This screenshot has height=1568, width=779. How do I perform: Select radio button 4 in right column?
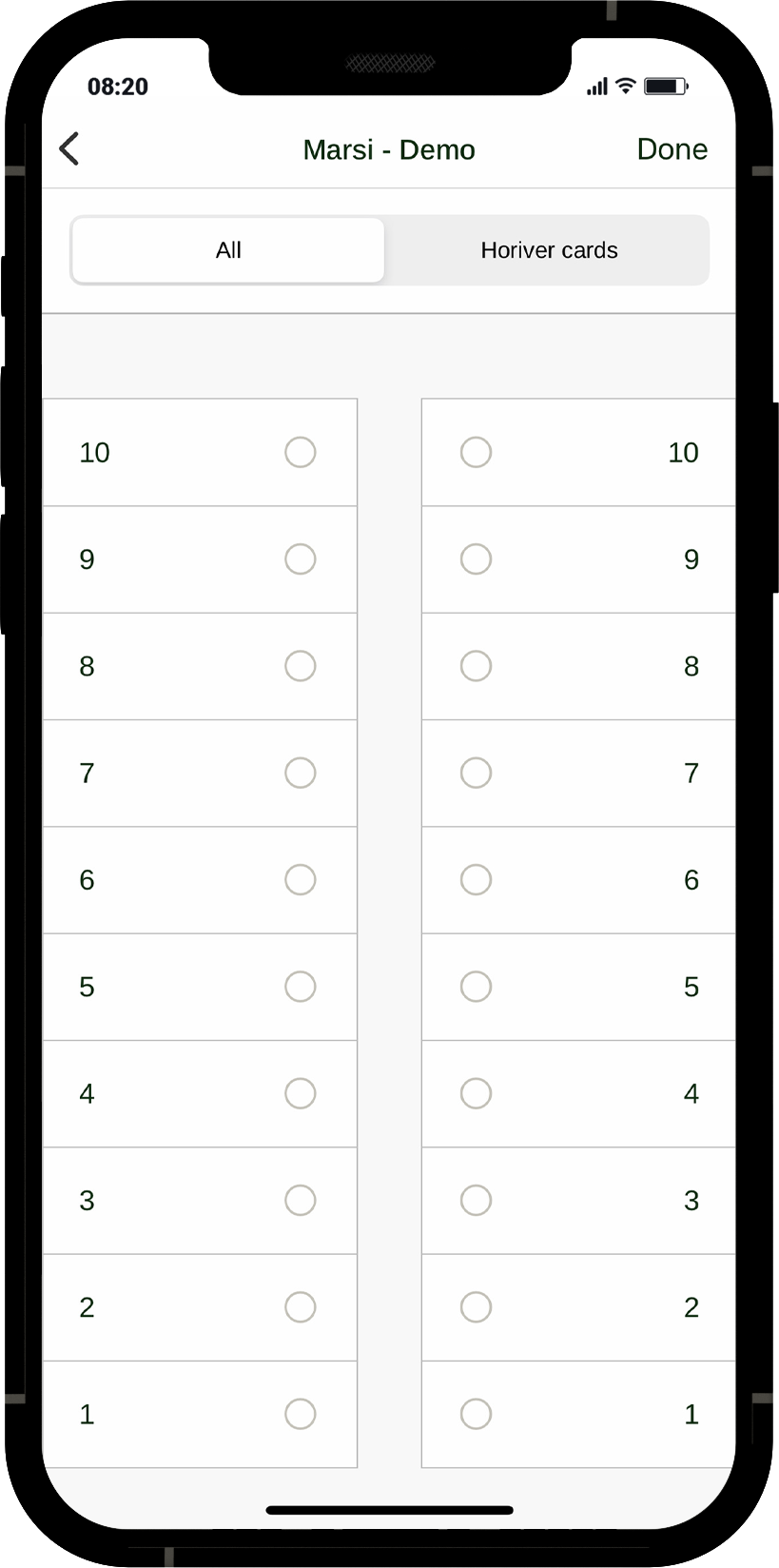pyautogui.click(x=477, y=1093)
